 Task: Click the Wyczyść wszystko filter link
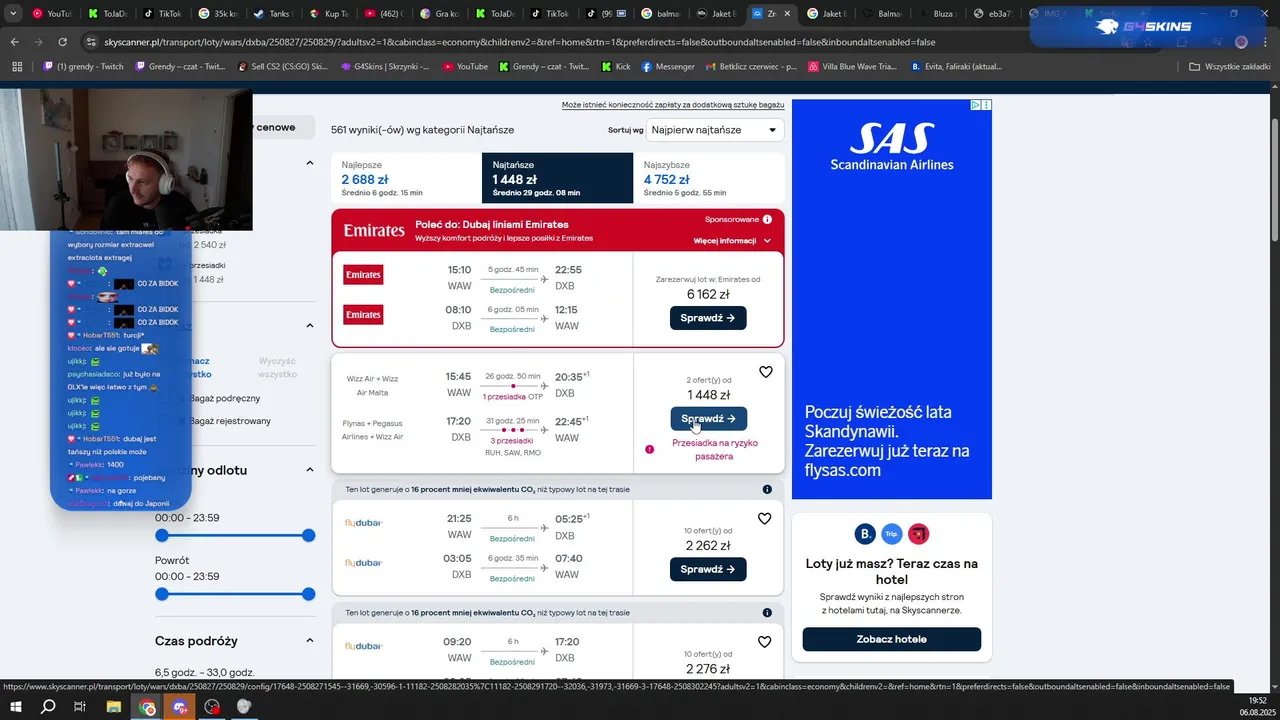(x=278, y=367)
